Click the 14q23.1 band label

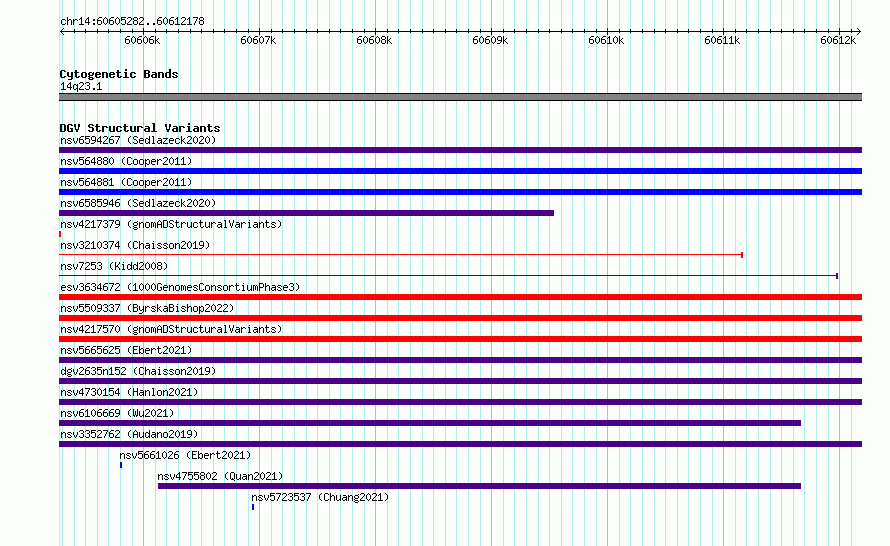click(81, 86)
